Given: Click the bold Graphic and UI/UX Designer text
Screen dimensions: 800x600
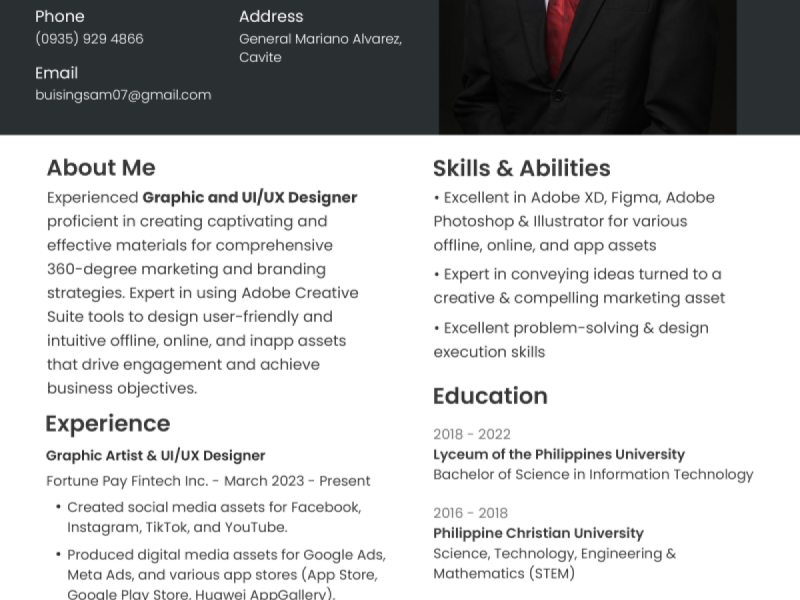Looking at the screenshot, I should tap(250, 197).
